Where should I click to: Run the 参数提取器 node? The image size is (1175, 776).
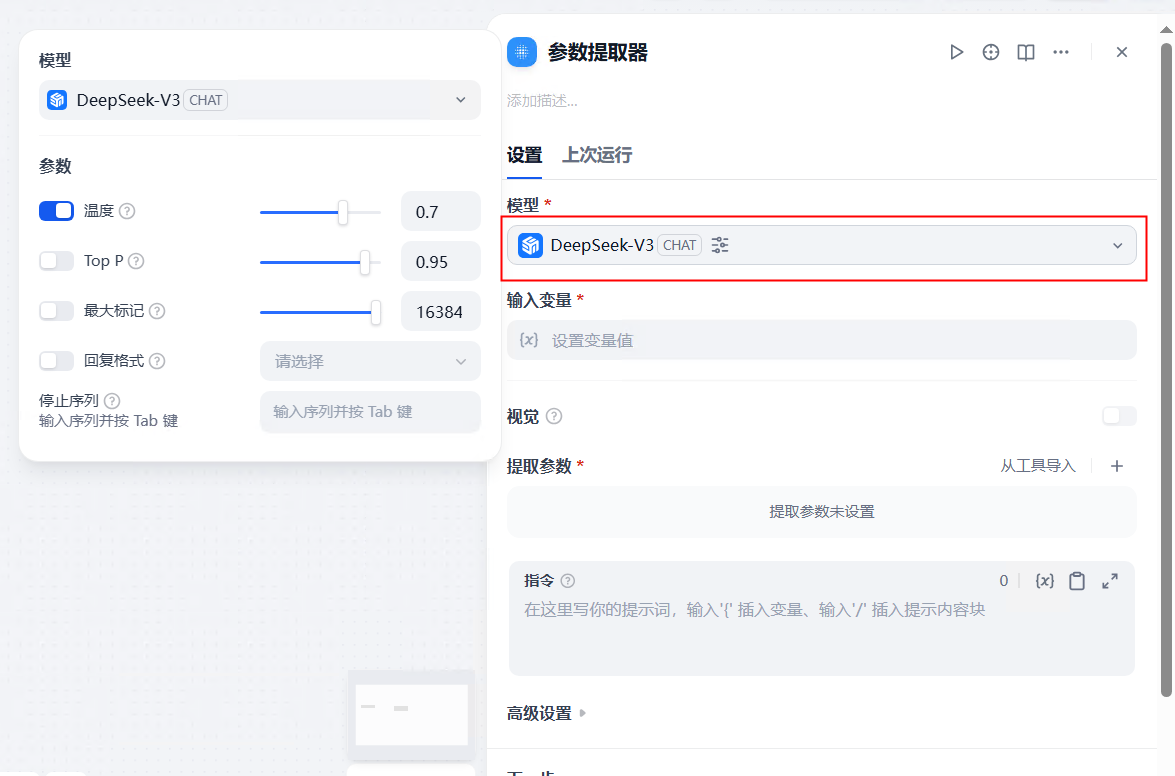pyautogui.click(x=956, y=51)
